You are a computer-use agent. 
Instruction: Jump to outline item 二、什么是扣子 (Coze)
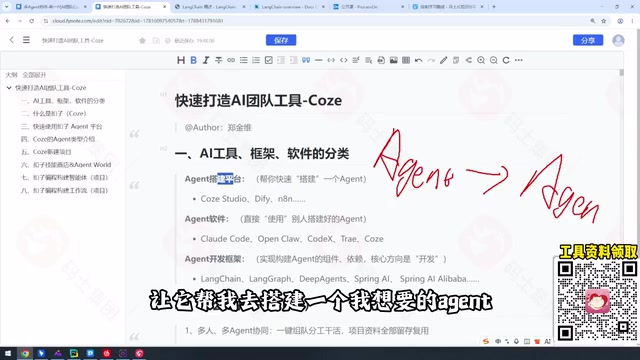tap(53, 113)
